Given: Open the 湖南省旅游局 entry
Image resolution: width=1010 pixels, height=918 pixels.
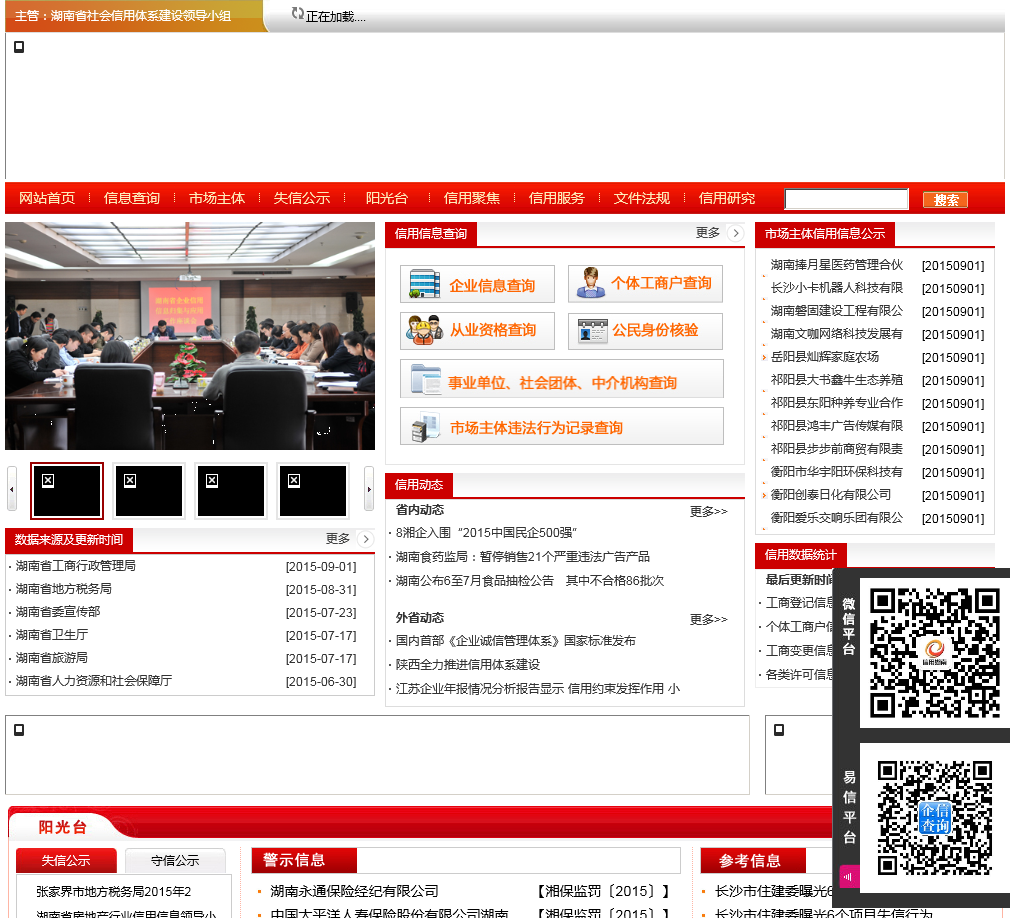Looking at the screenshot, I should pyautogui.click(x=52, y=658).
